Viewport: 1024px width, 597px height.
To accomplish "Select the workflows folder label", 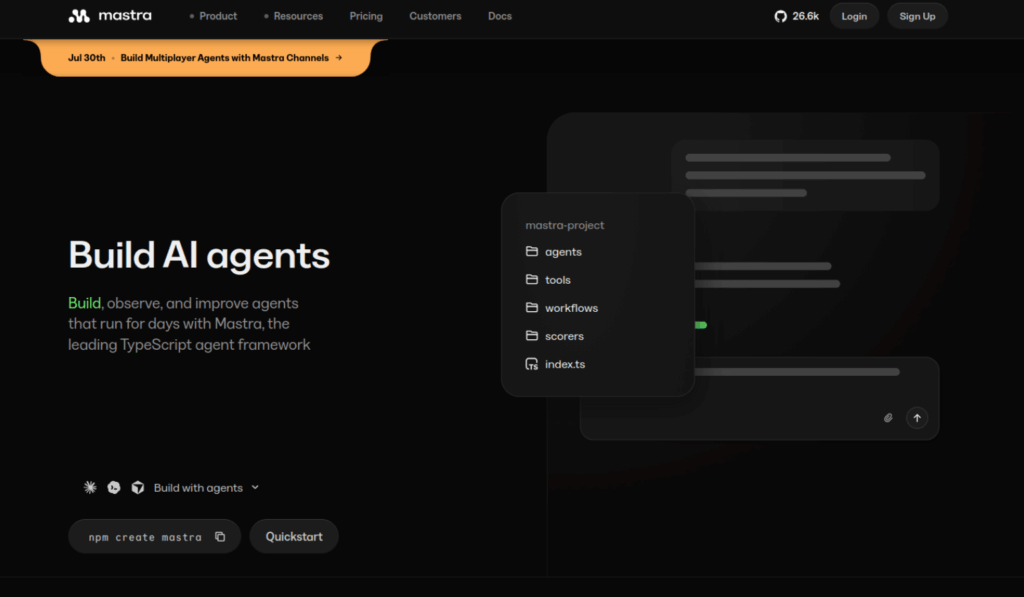I will 571,308.
